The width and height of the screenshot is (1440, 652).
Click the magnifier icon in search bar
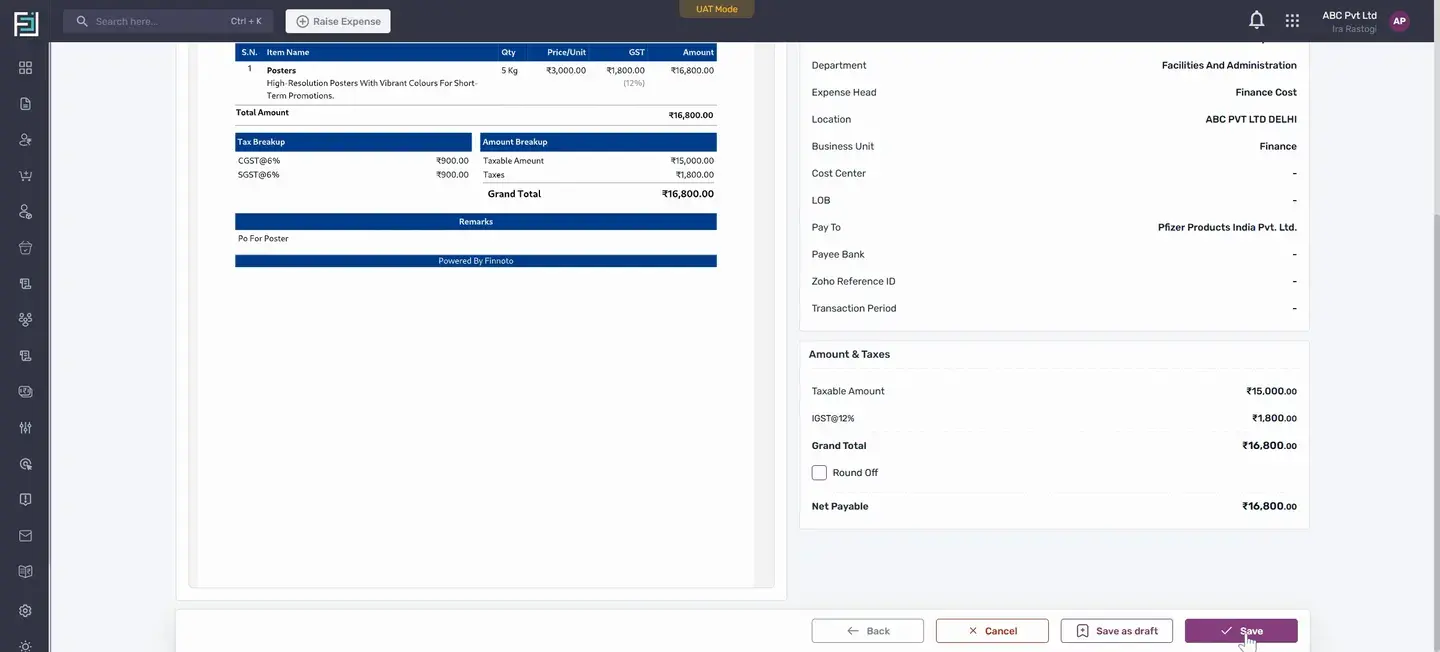pyautogui.click(x=82, y=21)
